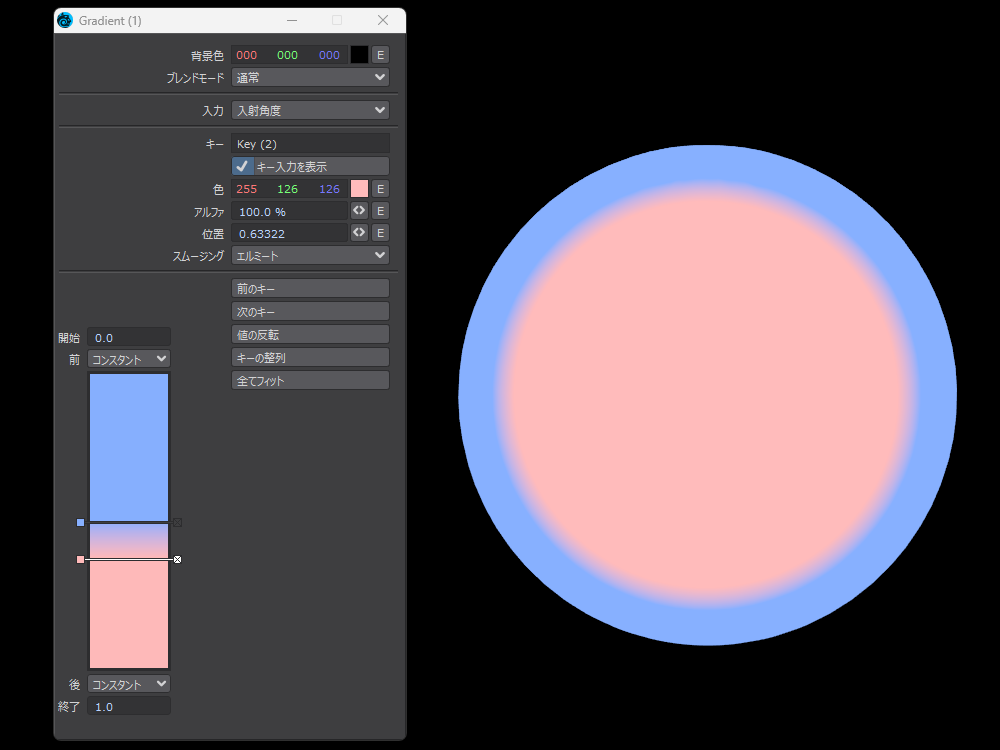The image size is (1000, 750).
Task: Click the X delete icon on selected key
Action: 177,560
